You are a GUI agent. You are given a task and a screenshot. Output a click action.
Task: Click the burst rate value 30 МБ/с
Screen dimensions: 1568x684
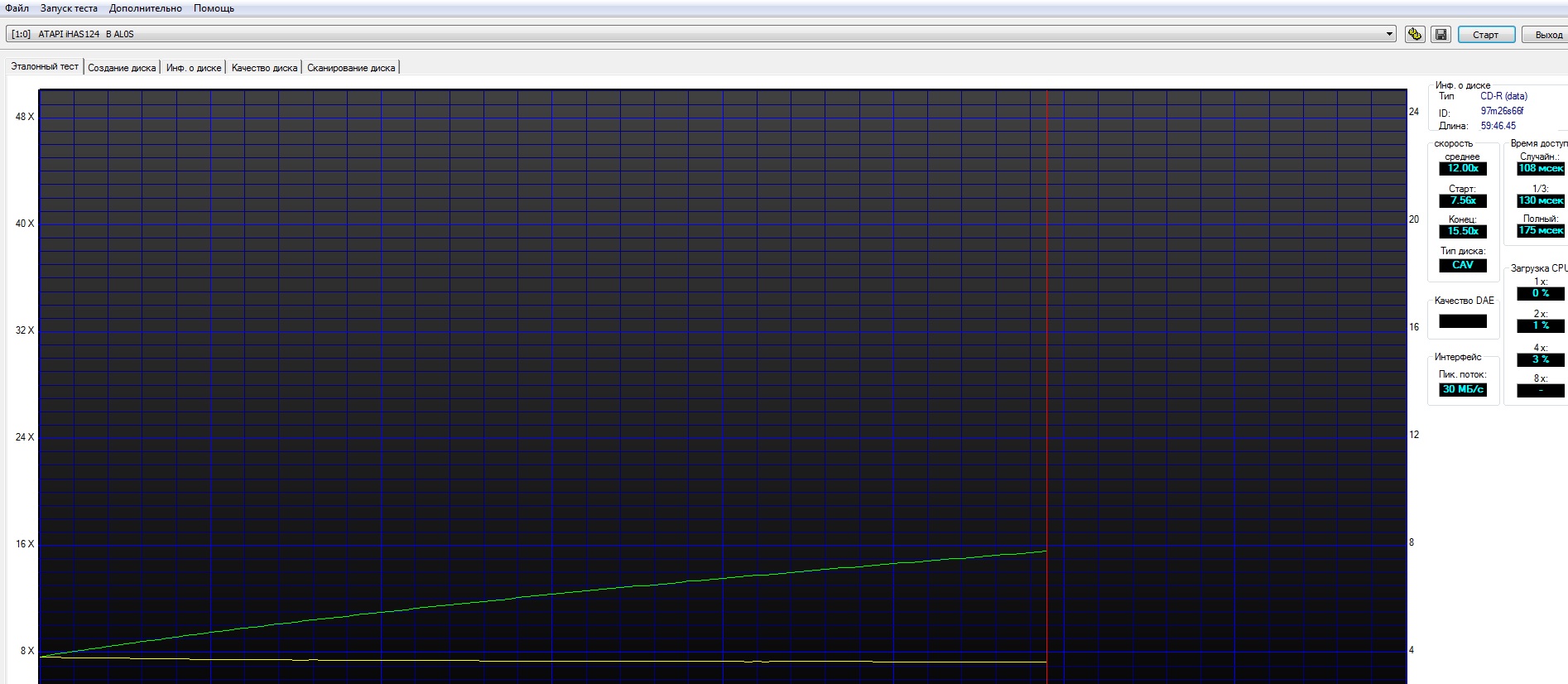pos(1463,389)
